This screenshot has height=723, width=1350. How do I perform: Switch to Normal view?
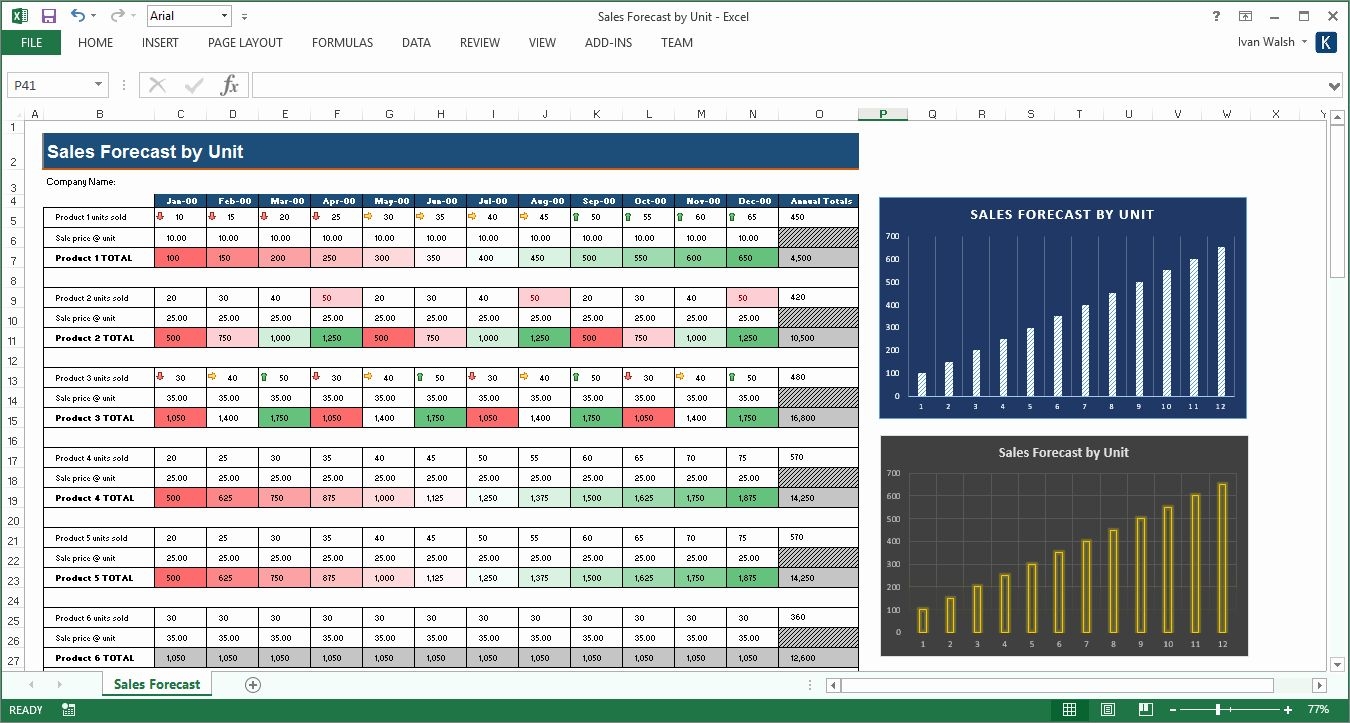coord(1069,710)
